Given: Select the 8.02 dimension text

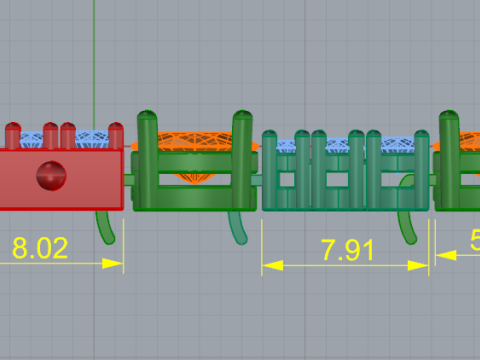Looking at the screenshot, I should pos(40,248).
